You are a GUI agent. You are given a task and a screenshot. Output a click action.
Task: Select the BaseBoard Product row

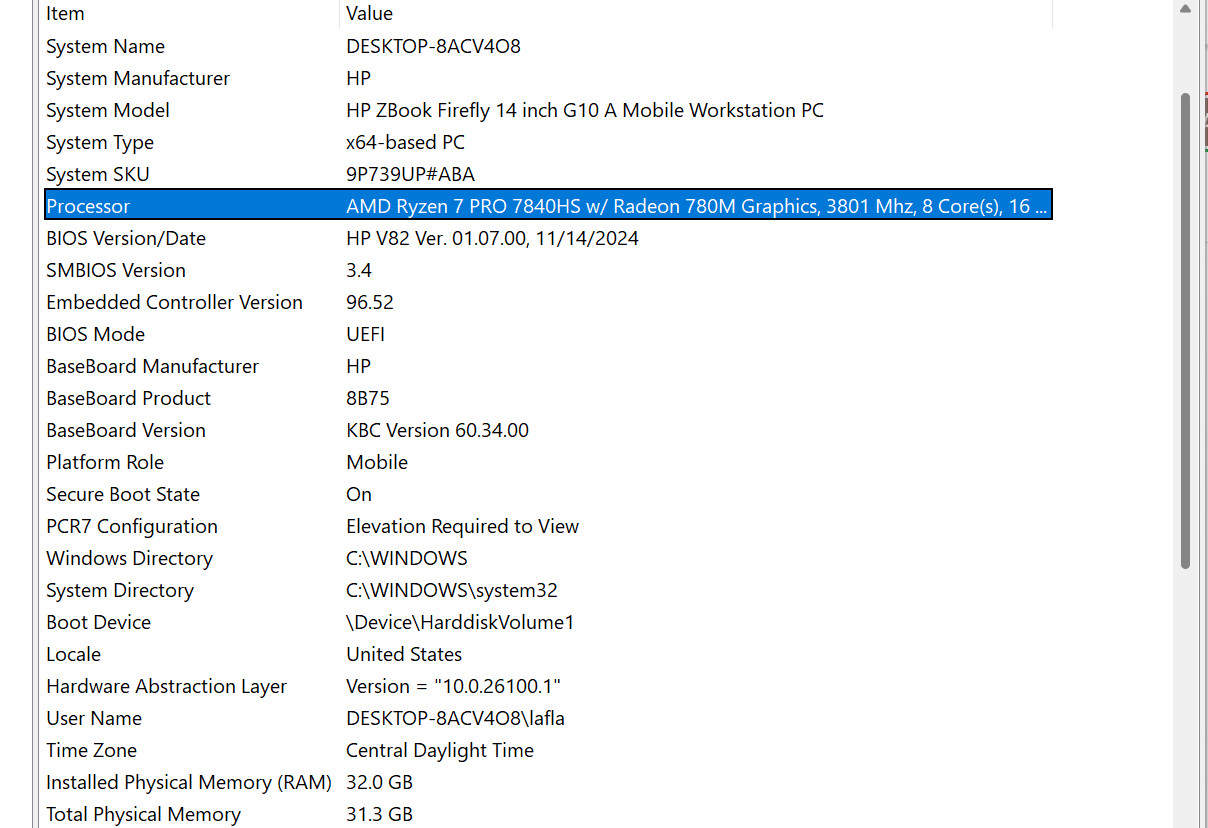pyautogui.click(x=548, y=398)
